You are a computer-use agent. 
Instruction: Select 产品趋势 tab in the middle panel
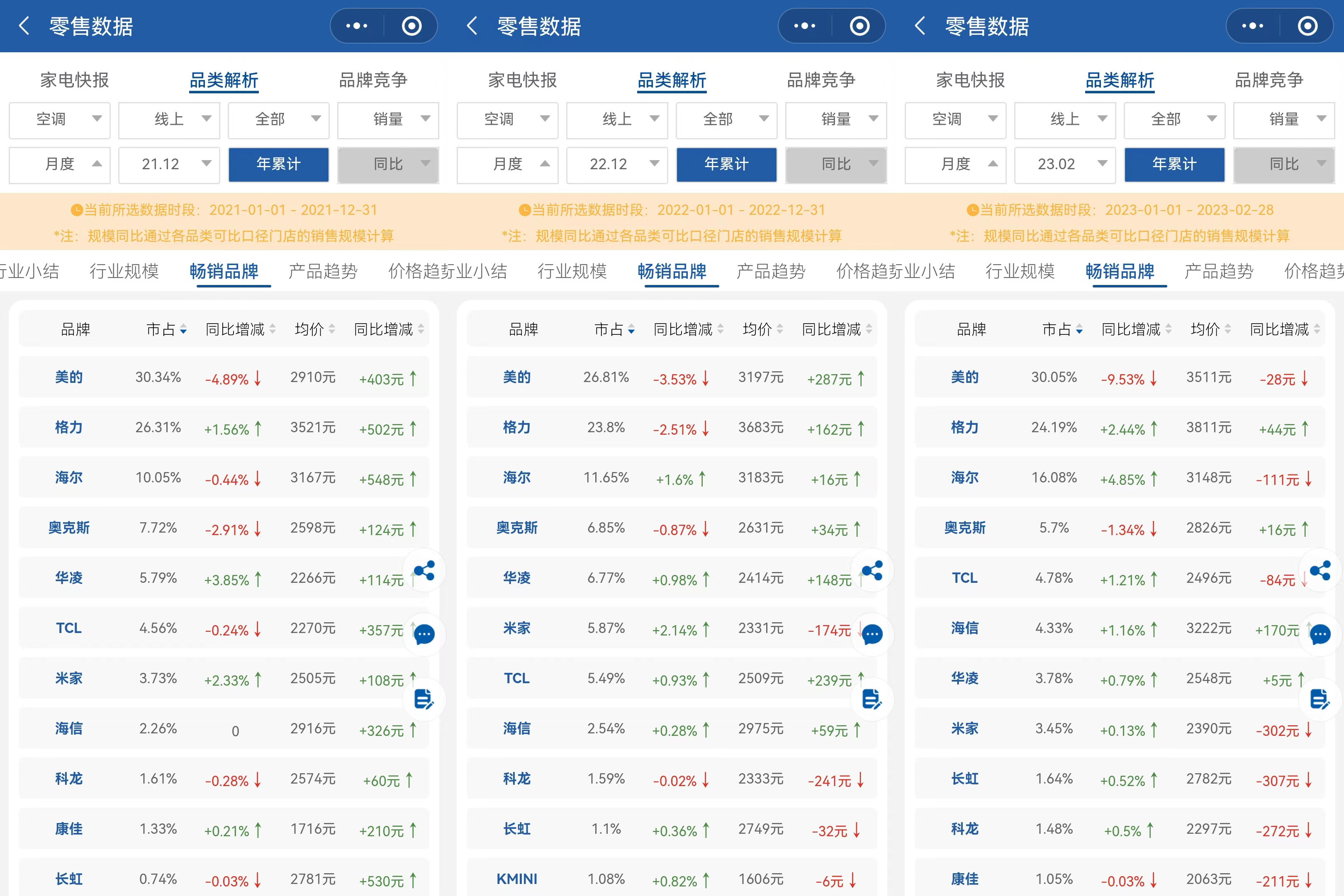[770, 271]
